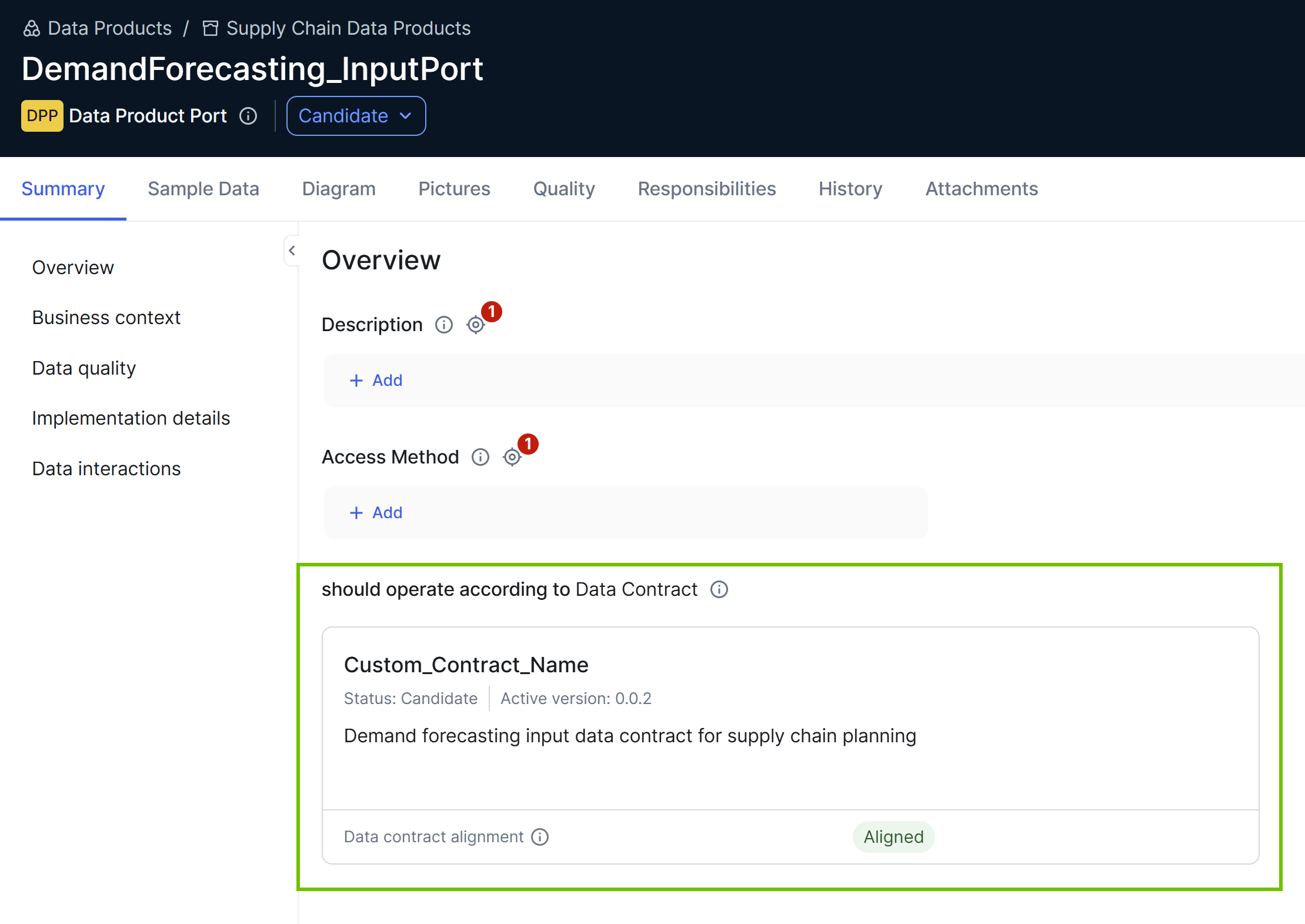Jump to Implementation details section
Screen dimensions: 1305x924
pyautogui.click(x=131, y=418)
